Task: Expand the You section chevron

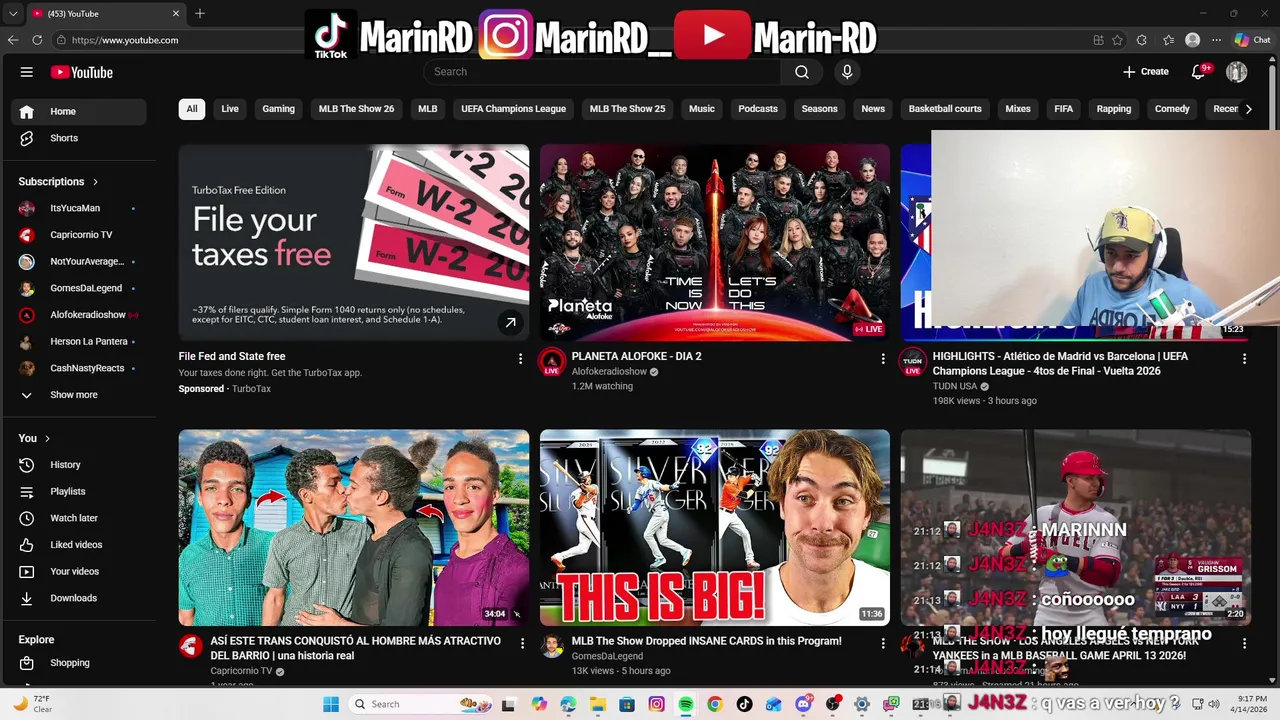Action: (47, 439)
